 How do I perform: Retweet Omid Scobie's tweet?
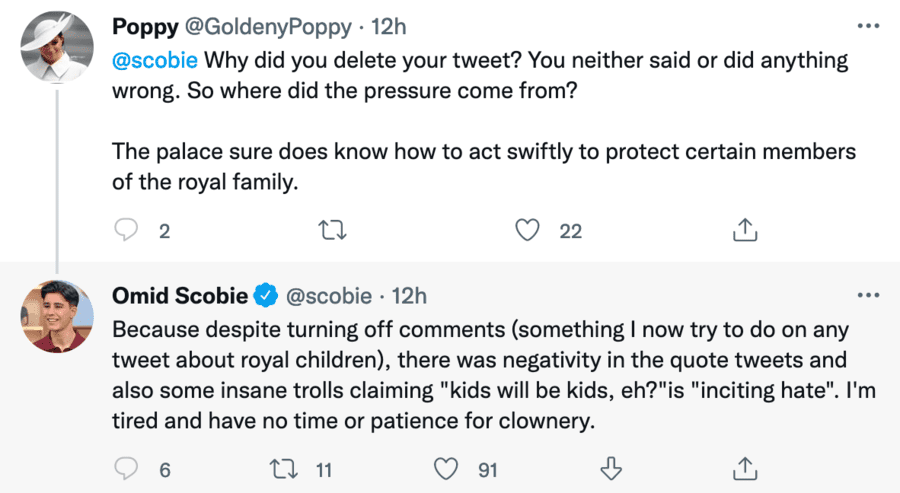[283, 467]
